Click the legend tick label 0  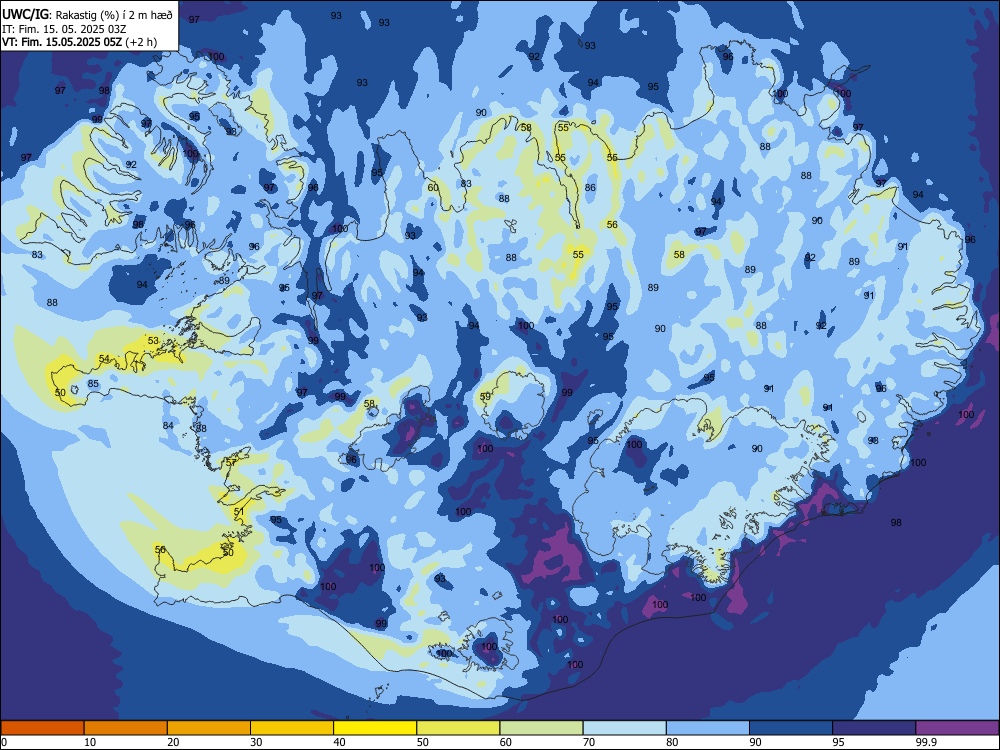(4, 742)
